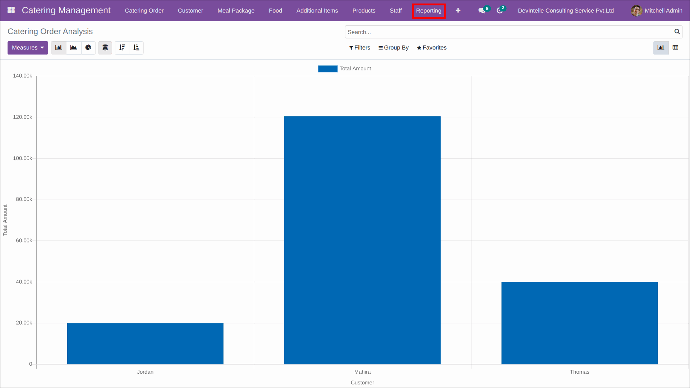Open the messages conversation icon
690x388 pixels.
tap(483, 10)
